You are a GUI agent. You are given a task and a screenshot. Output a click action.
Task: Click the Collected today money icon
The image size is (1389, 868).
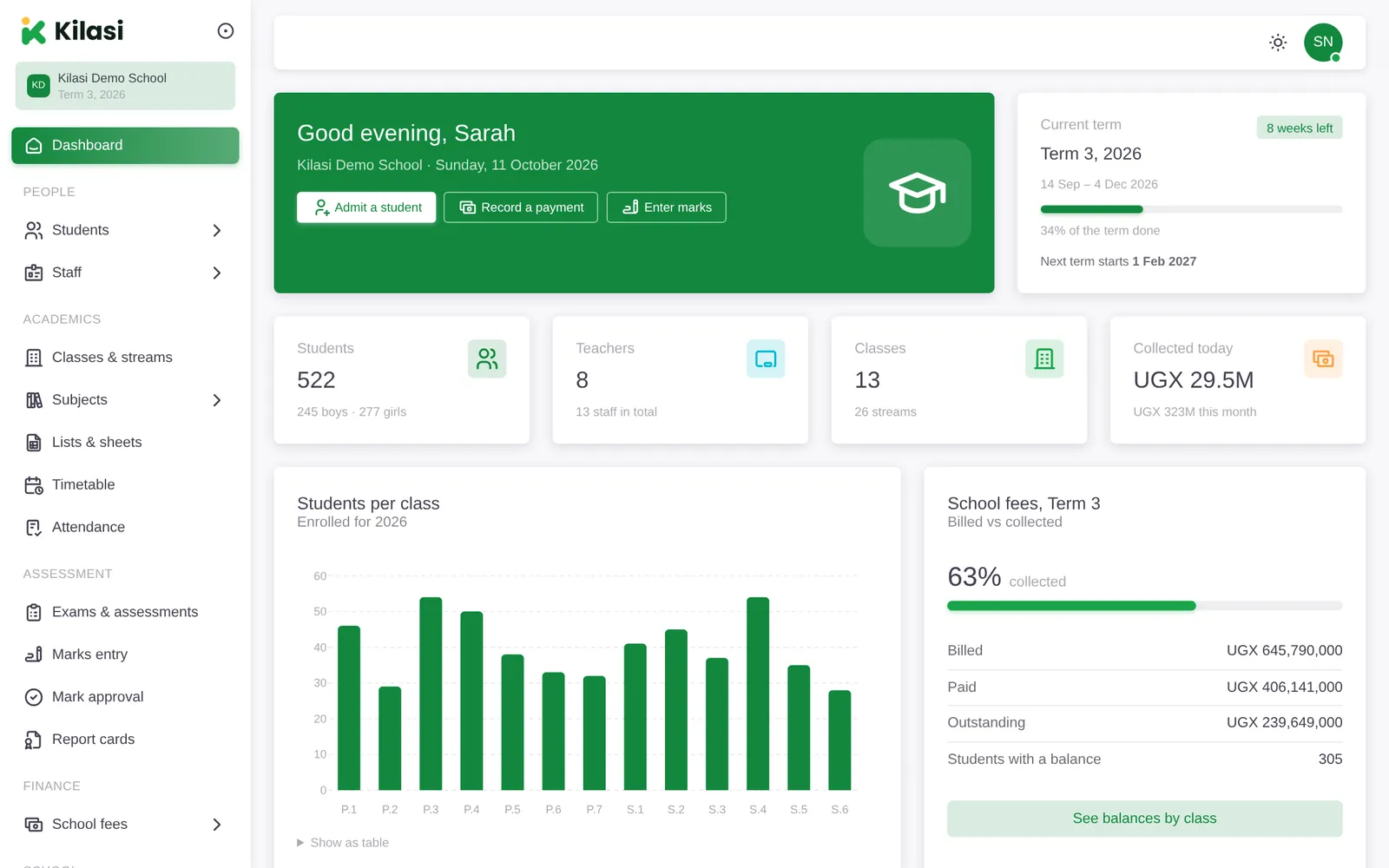pyautogui.click(x=1323, y=358)
